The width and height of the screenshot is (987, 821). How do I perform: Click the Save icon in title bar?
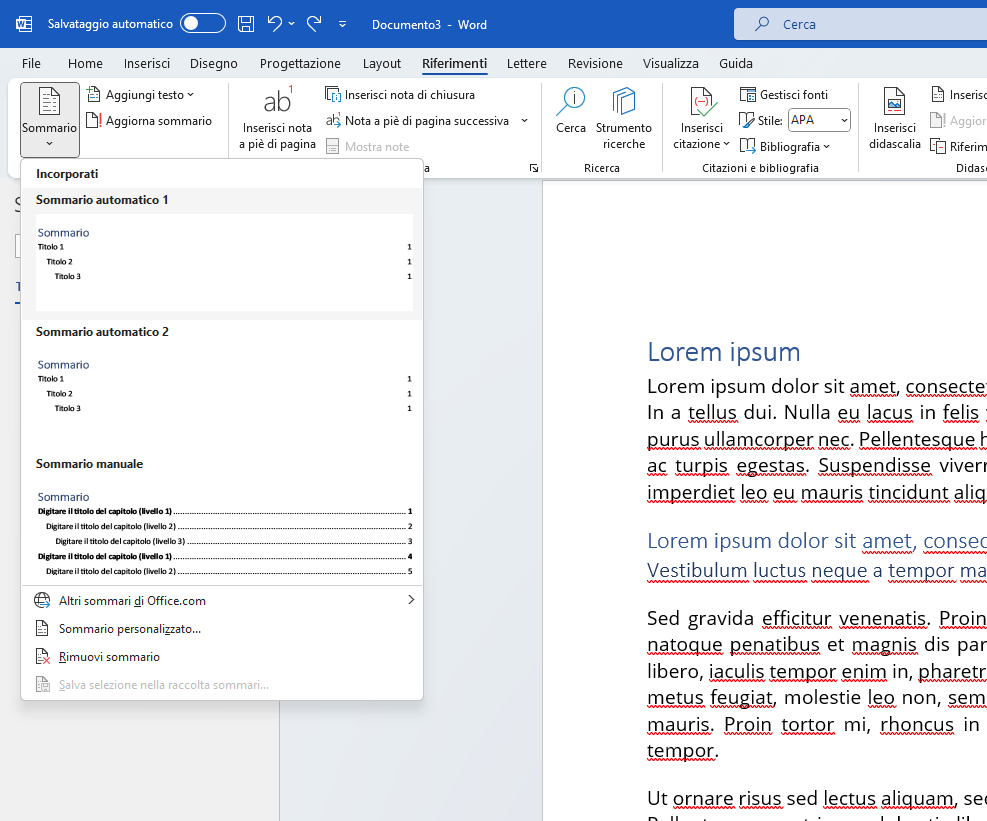(x=246, y=23)
